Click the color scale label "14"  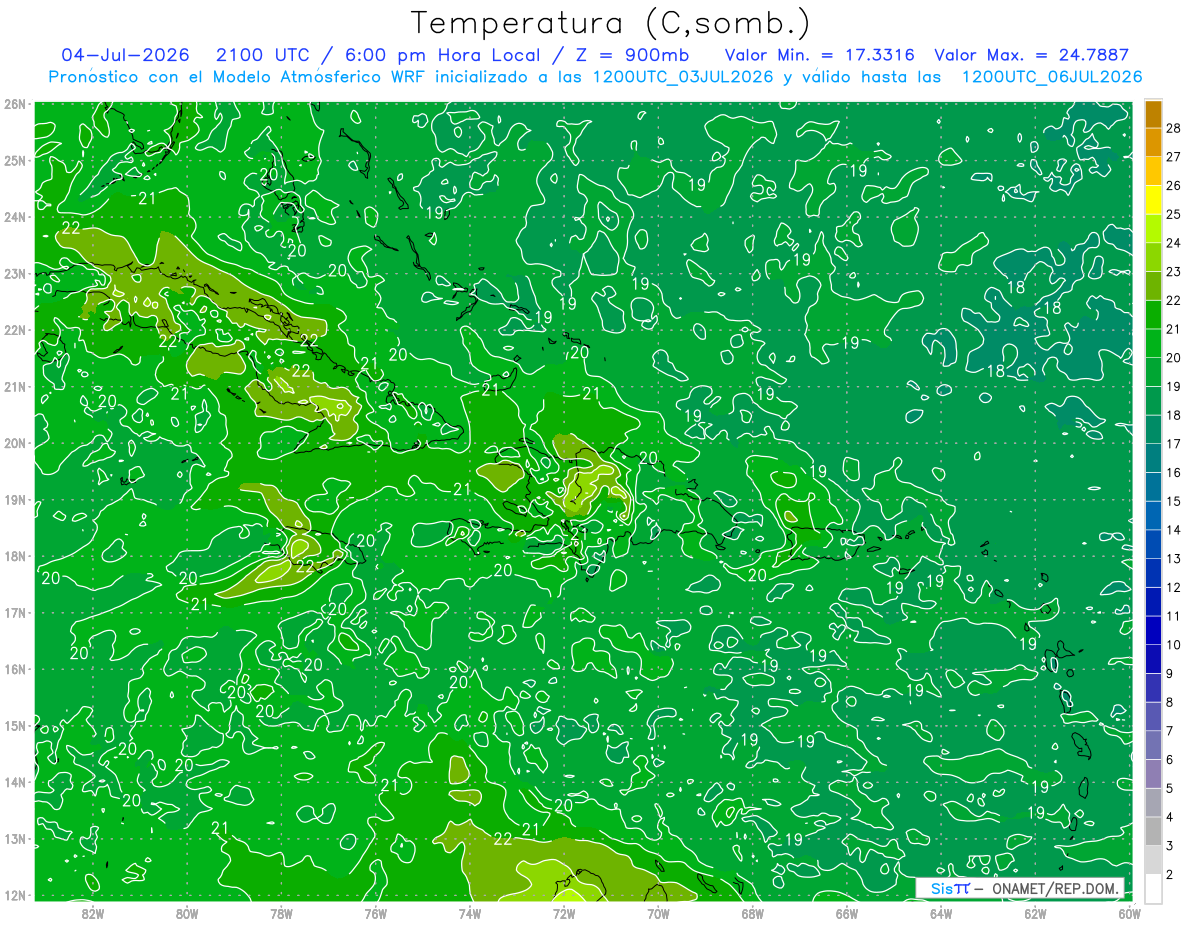(x=1174, y=530)
